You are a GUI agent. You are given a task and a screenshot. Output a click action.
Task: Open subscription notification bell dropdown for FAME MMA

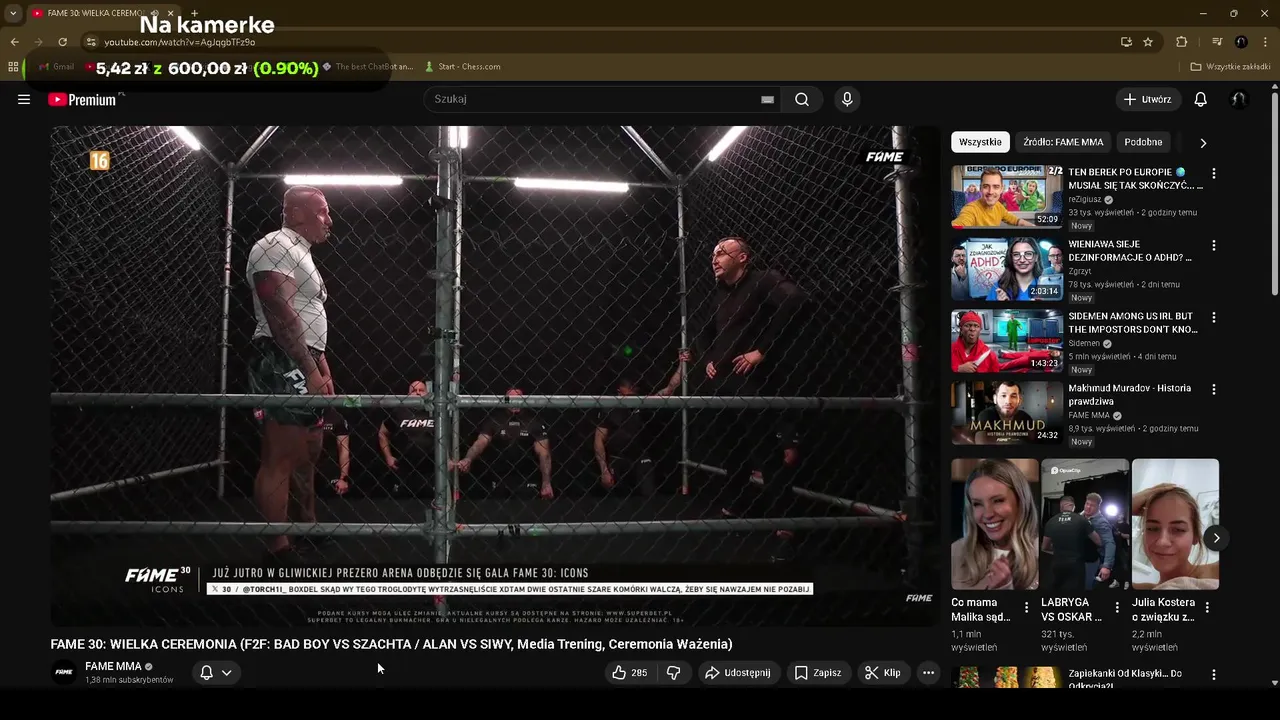click(x=215, y=673)
